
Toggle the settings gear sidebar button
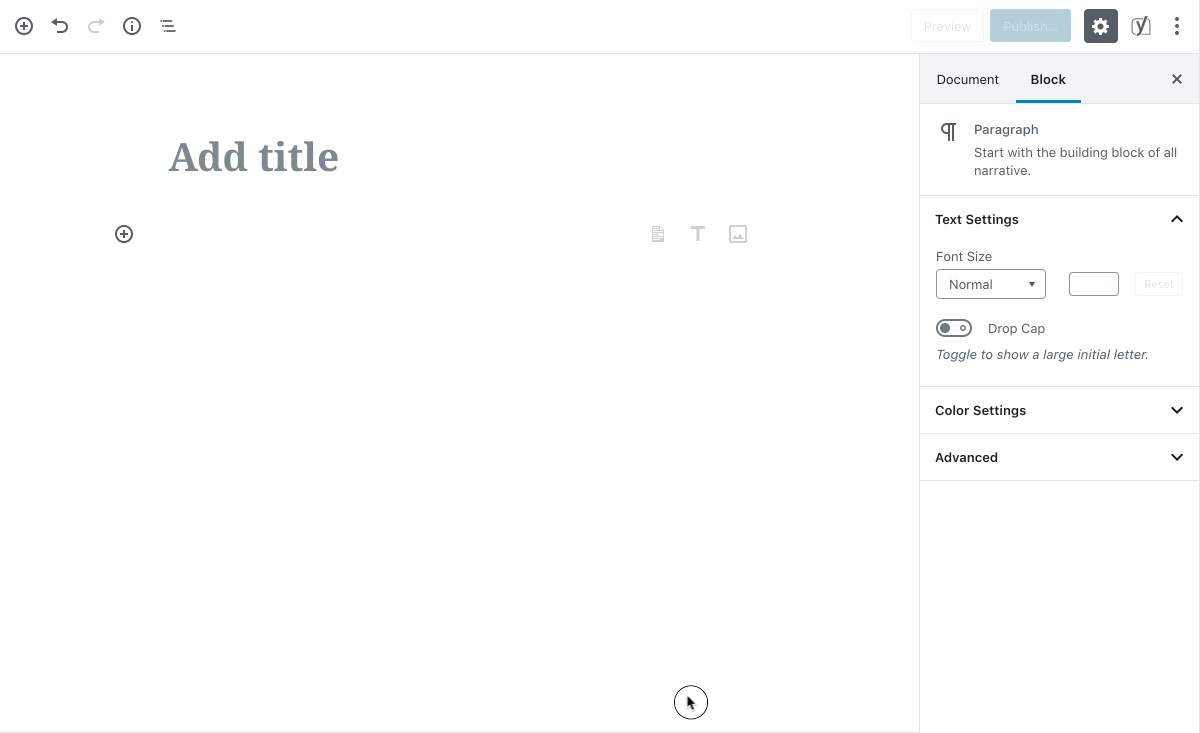[x=1100, y=26]
